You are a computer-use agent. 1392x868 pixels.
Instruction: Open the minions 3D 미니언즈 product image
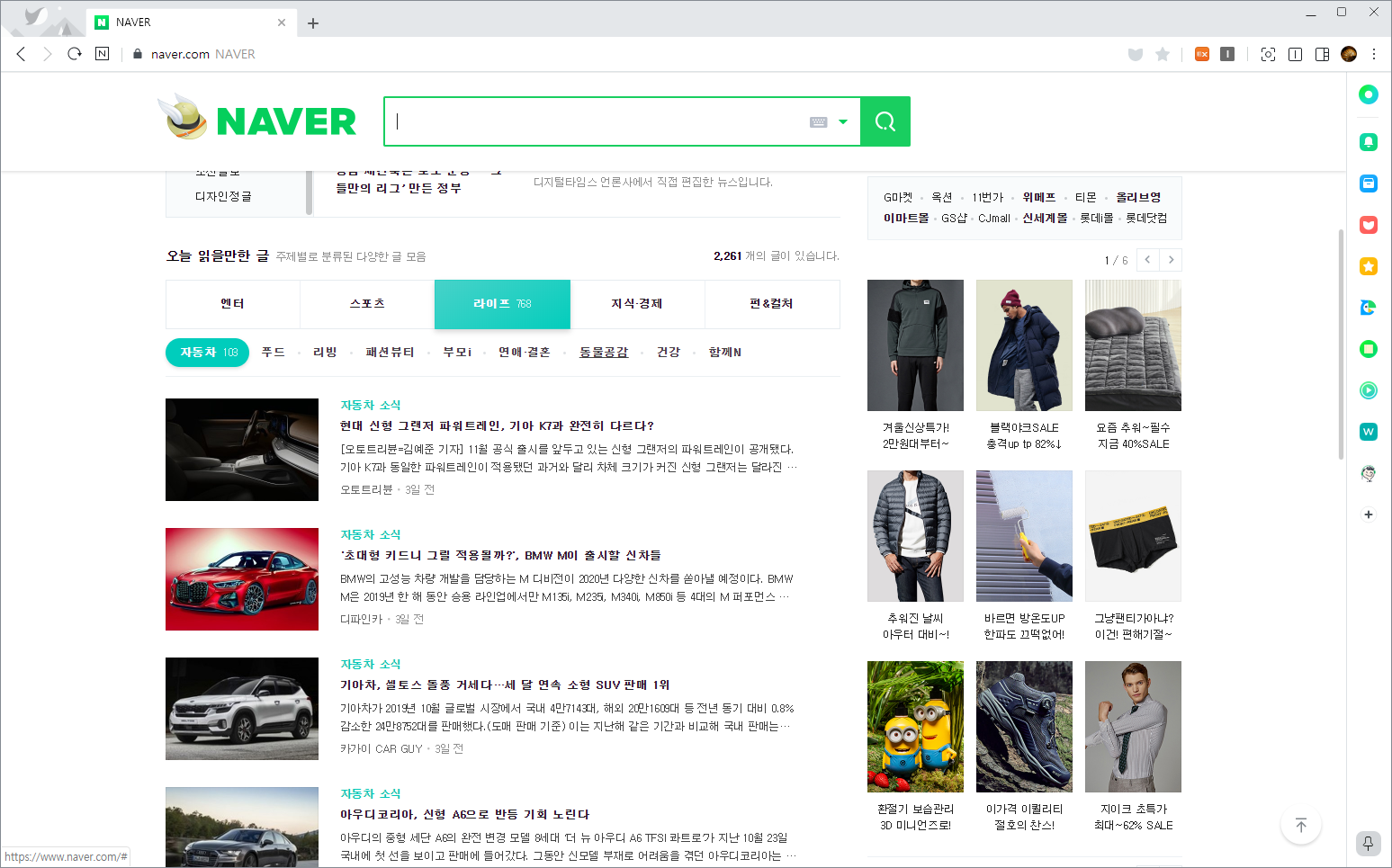tap(915, 727)
